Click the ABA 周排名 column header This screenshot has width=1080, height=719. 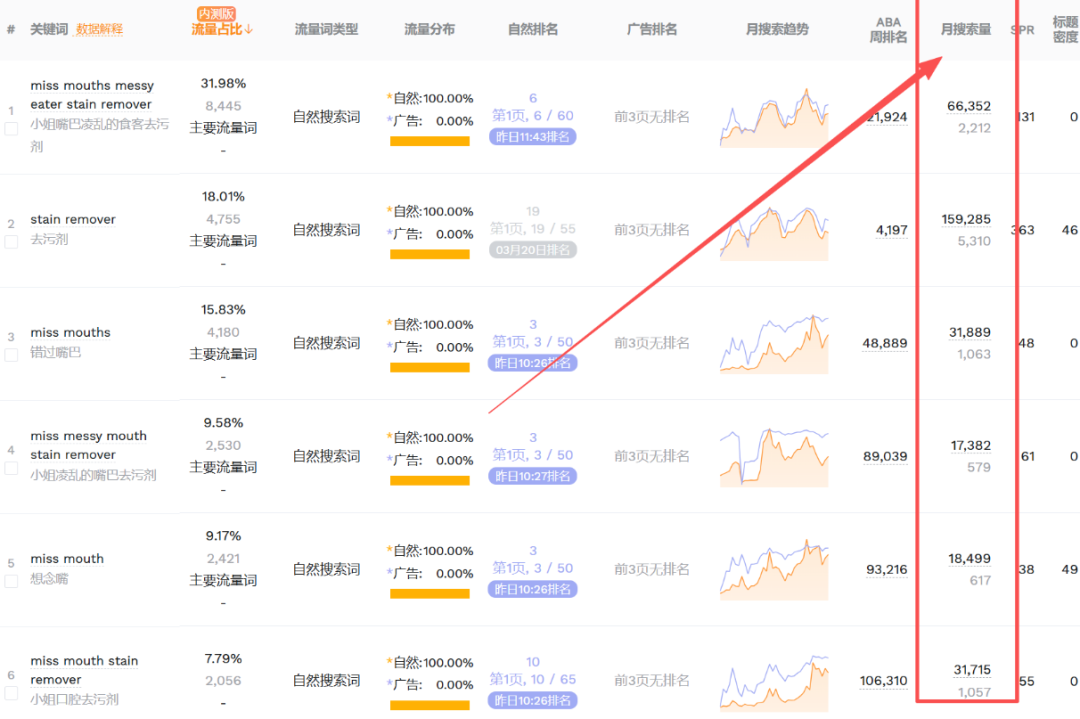pyautogui.click(x=888, y=30)
